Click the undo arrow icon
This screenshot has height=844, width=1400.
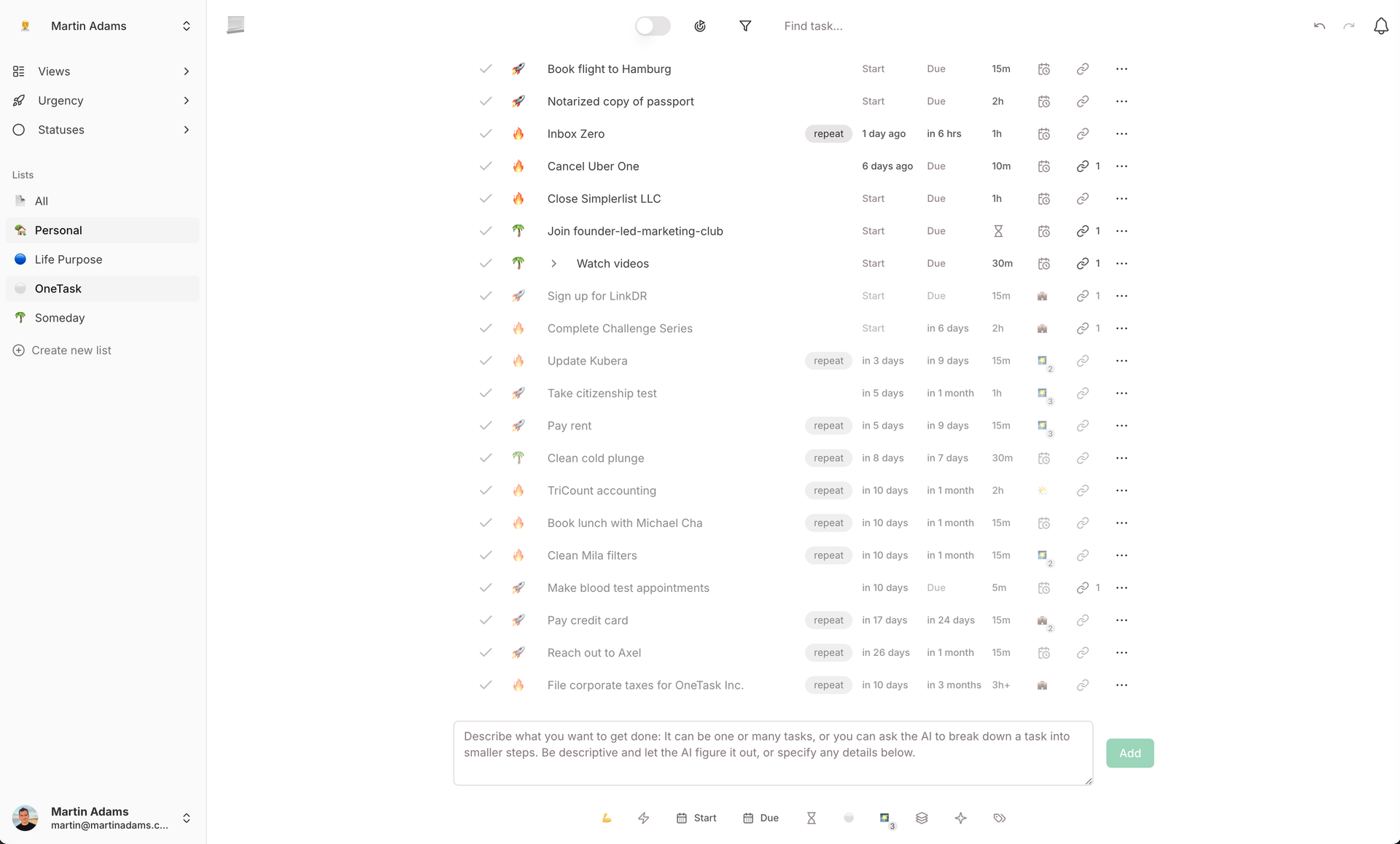pyautogui.click(x=1319, y=26)
